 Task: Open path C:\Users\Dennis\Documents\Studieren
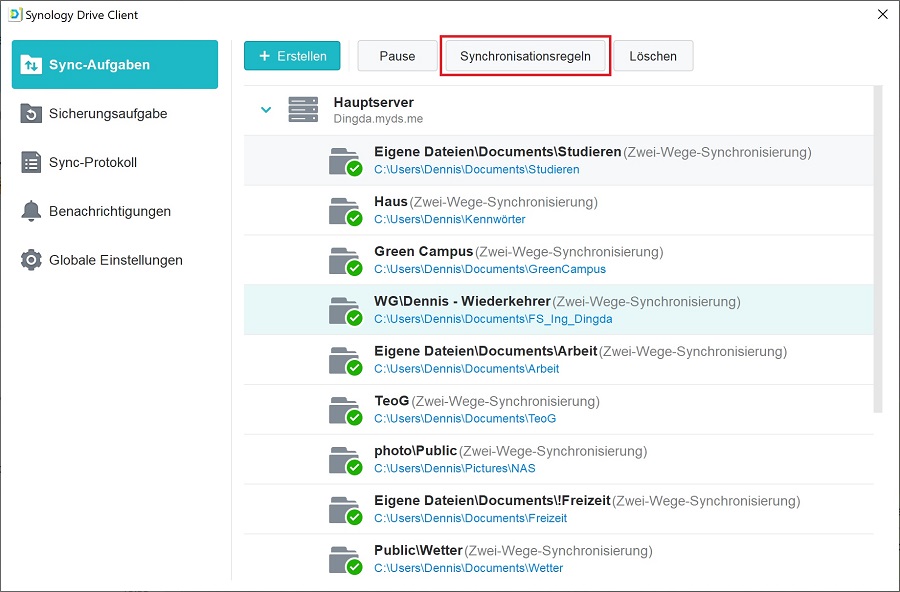tap(476, 169)
